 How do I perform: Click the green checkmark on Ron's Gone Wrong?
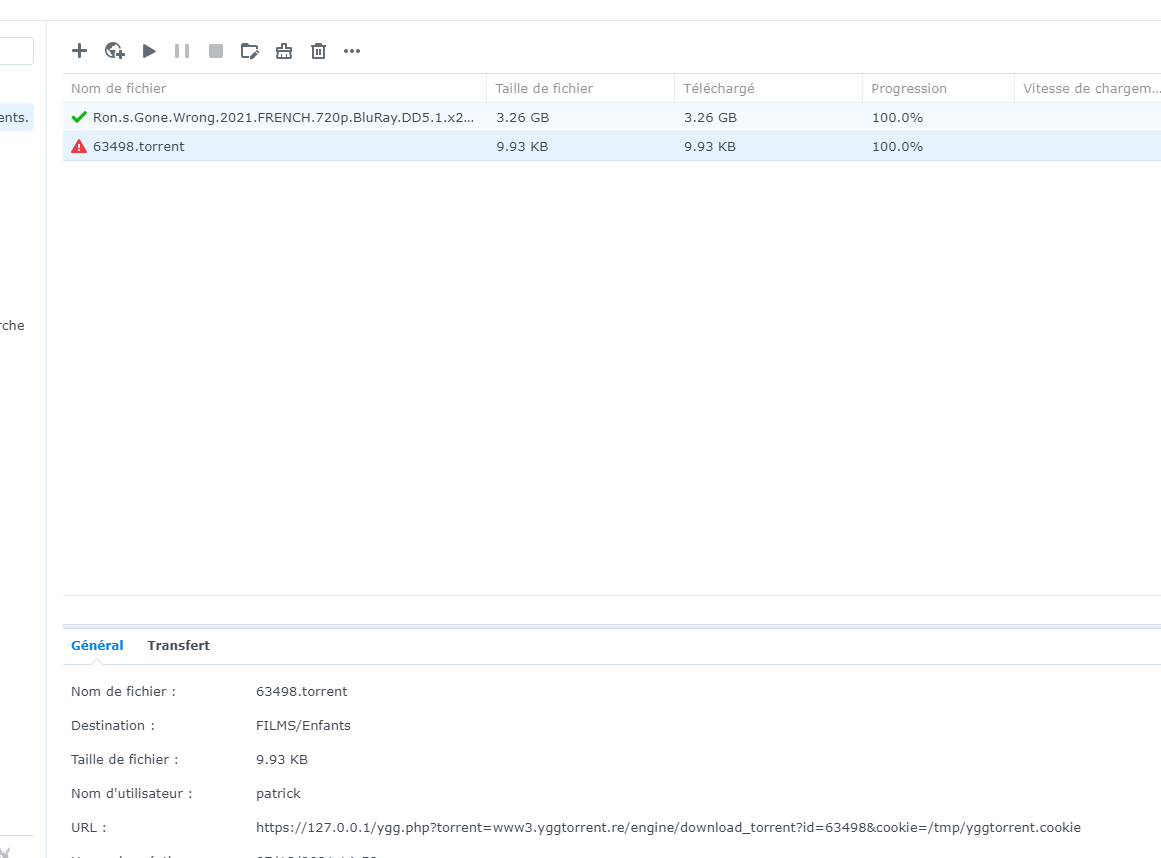[79, 117]
